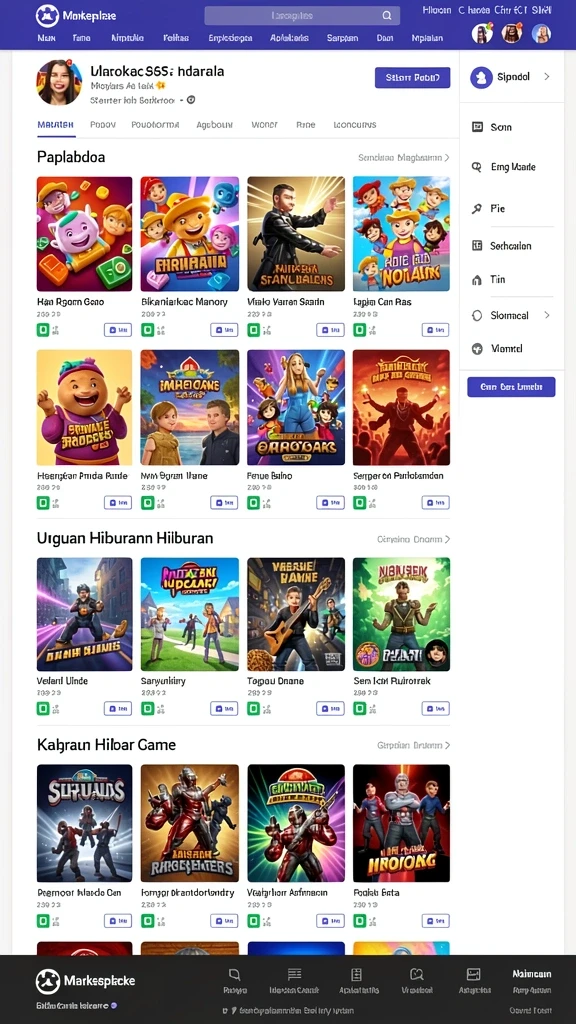The height and width of the screenshot is (1024, 576).
Task: Switch to the Poudtorma tab
Action: pos(155,124)
